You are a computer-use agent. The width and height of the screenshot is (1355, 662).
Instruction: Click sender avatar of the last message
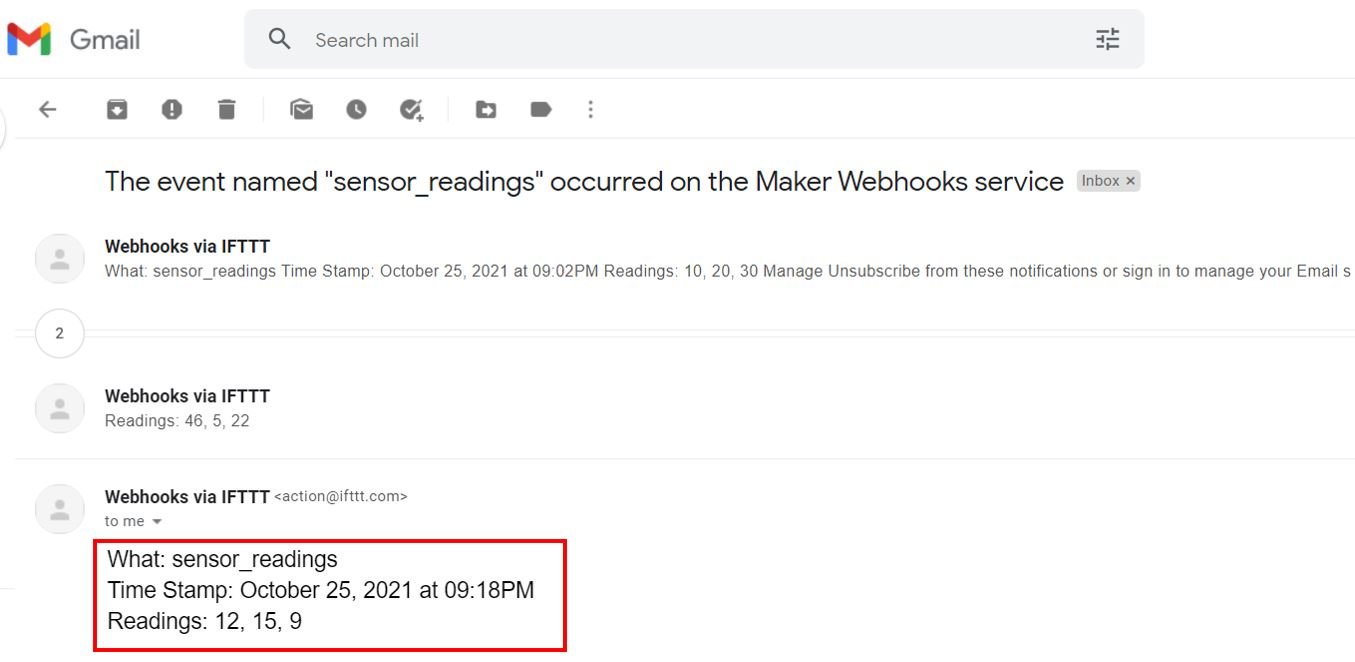[x=59, y=509]
